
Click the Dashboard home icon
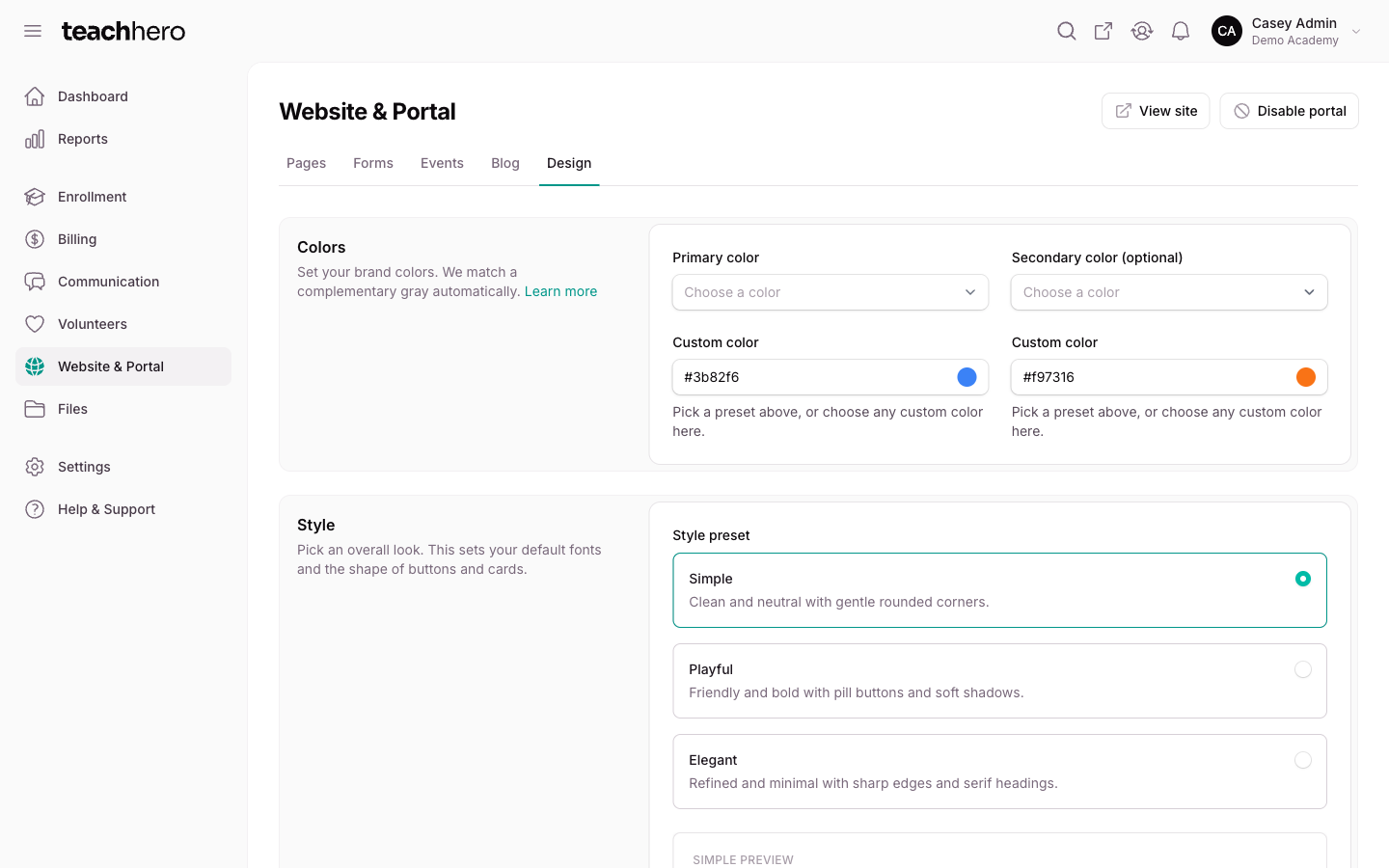pos(35,96)
